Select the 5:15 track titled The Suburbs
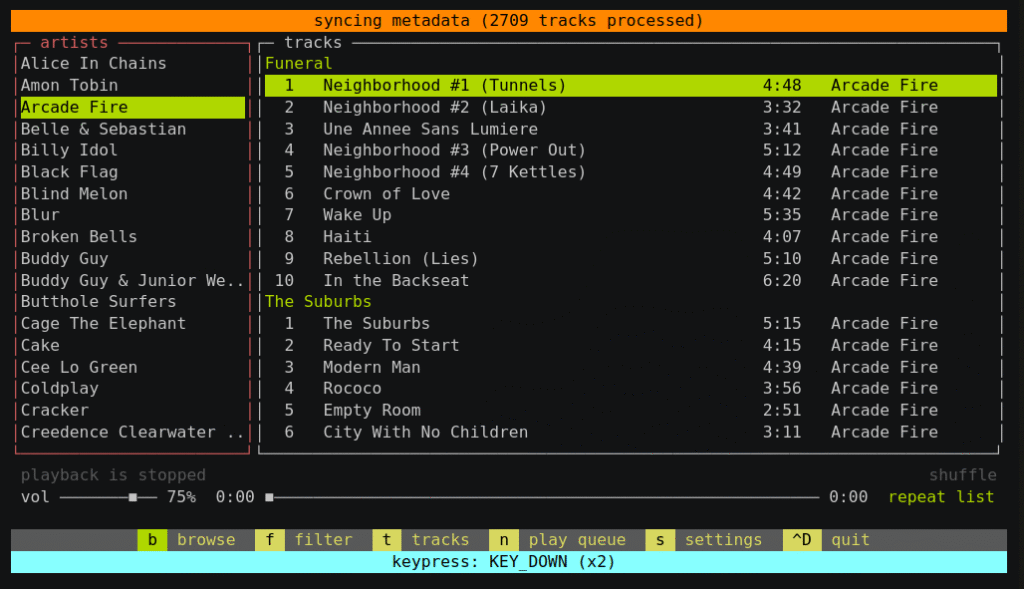Screen dimensions: 1024x589 631,323
